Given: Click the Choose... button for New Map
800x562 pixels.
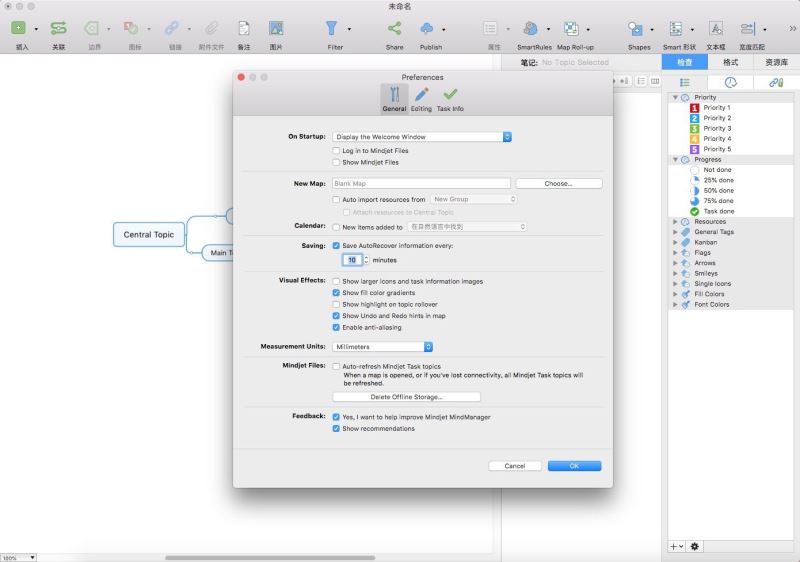Looking at the screenshot, I should [559, 183].
